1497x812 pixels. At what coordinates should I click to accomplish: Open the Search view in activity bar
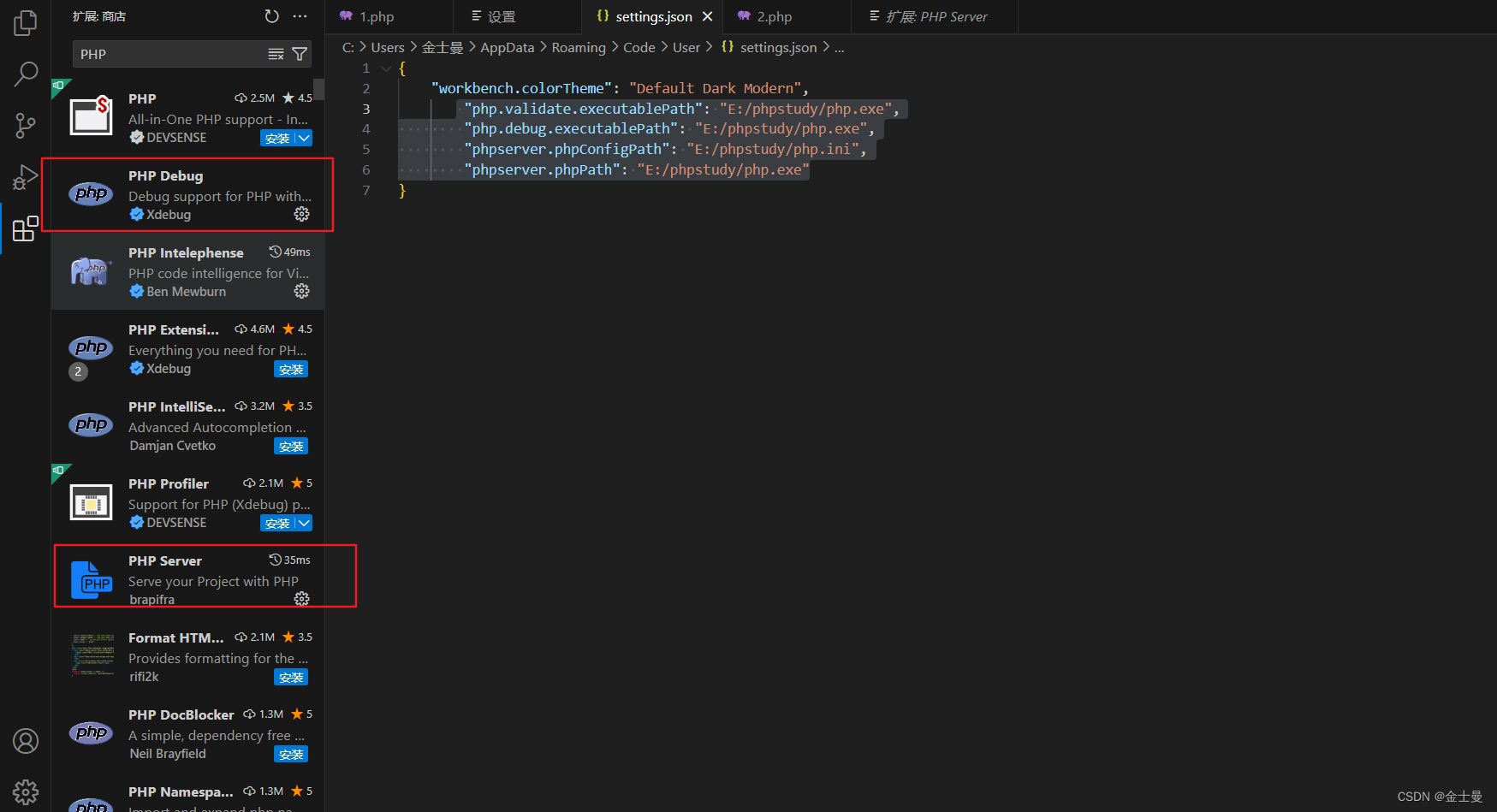(26, 74)
